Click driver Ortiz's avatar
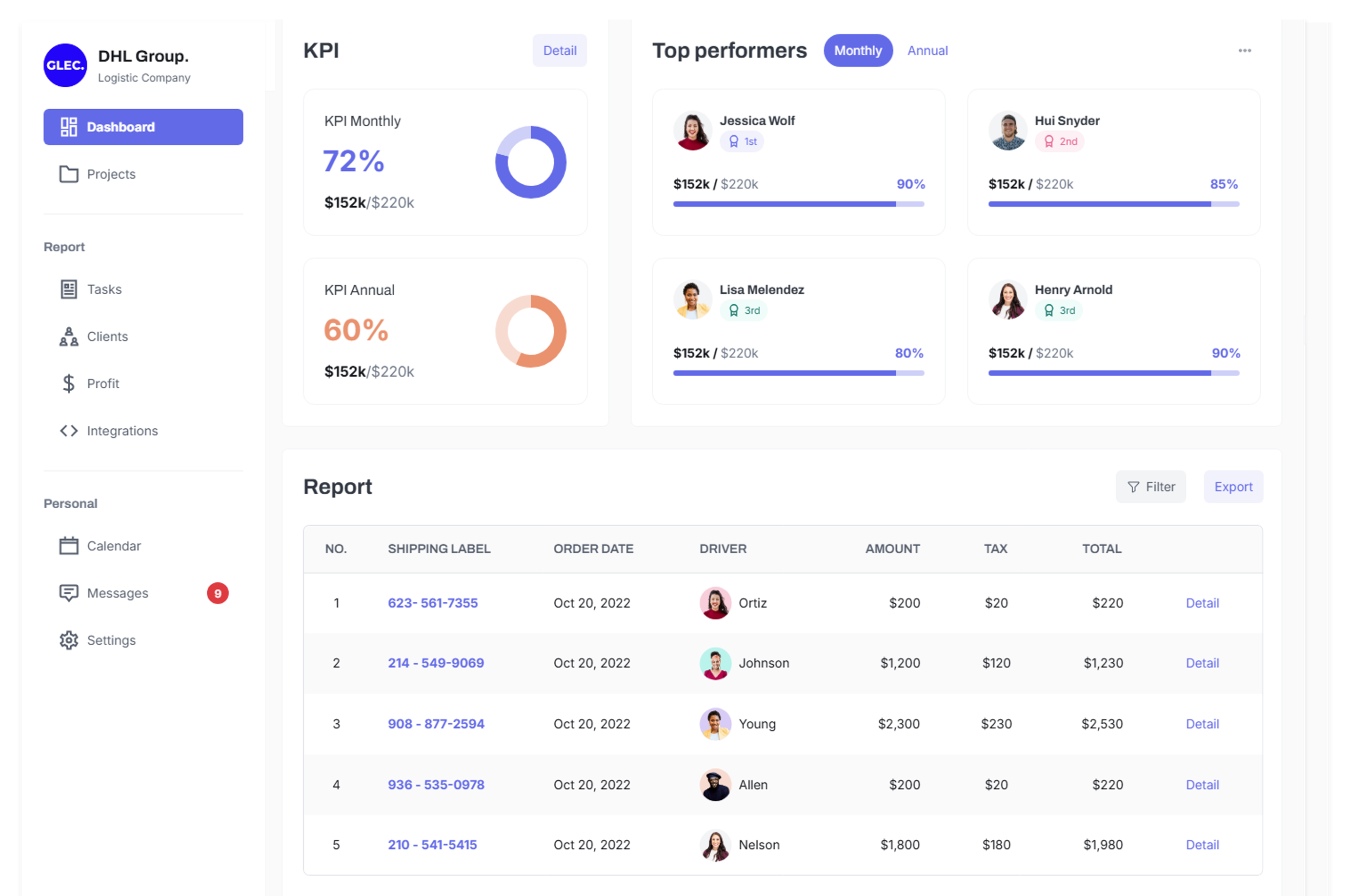The image size is (1350, 896). click(715, 603)
